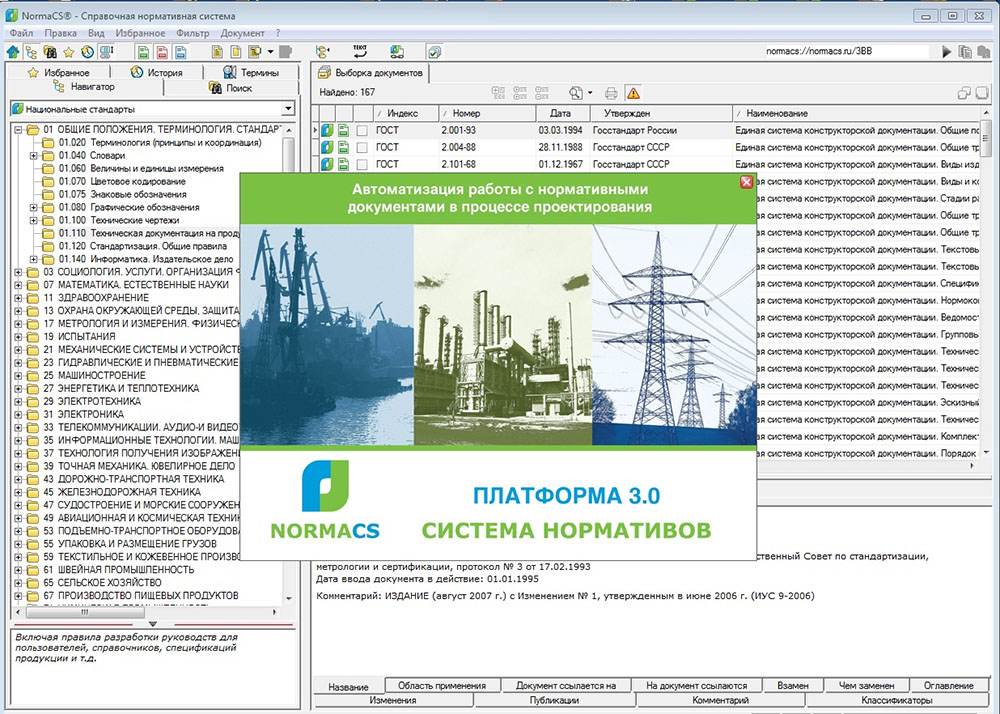Switch to the История tab
This screenshot has width=1000, height=714.
click(157, 72)
